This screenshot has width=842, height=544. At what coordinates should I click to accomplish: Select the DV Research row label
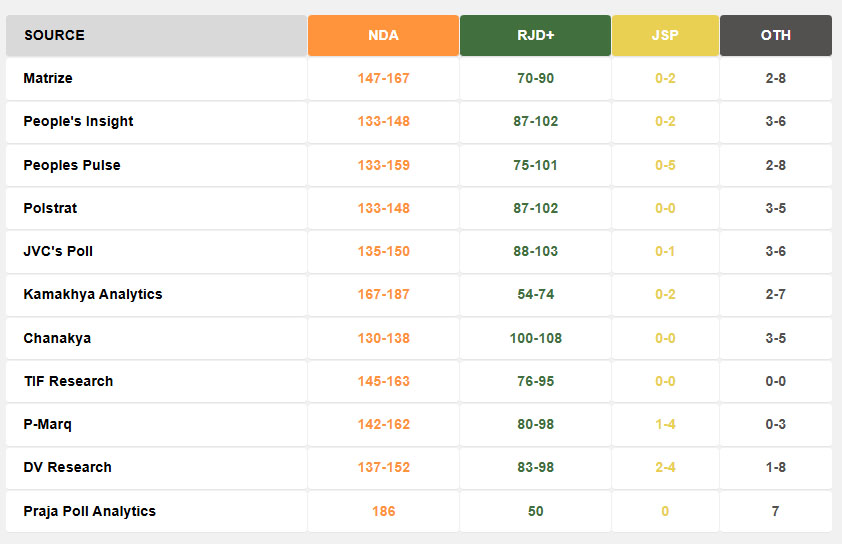67,467
